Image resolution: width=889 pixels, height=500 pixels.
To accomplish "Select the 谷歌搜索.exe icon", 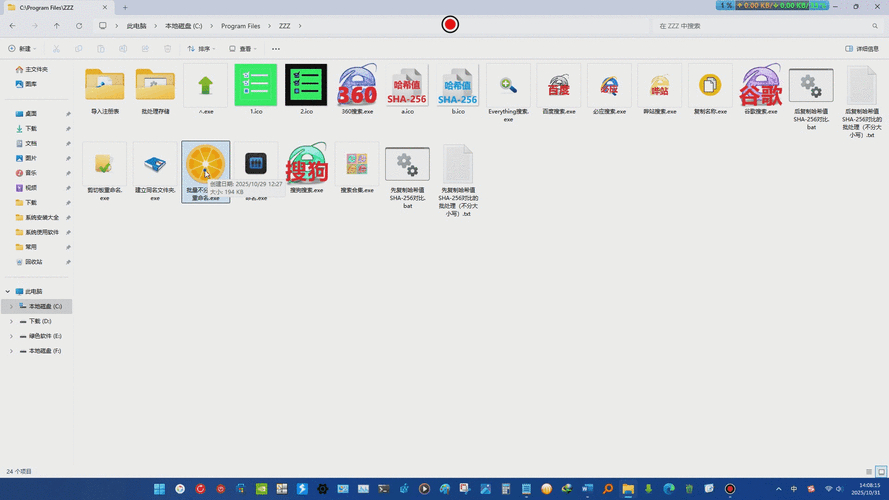I will click(761, 86).
